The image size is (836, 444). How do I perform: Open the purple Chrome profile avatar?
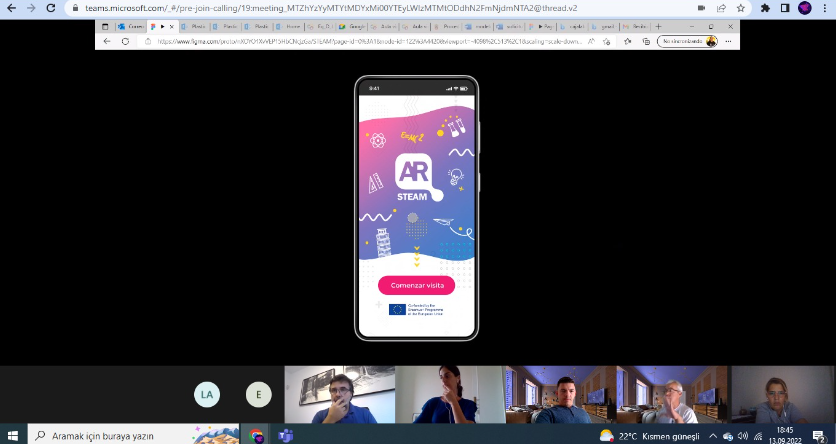[x=804, y=7]
